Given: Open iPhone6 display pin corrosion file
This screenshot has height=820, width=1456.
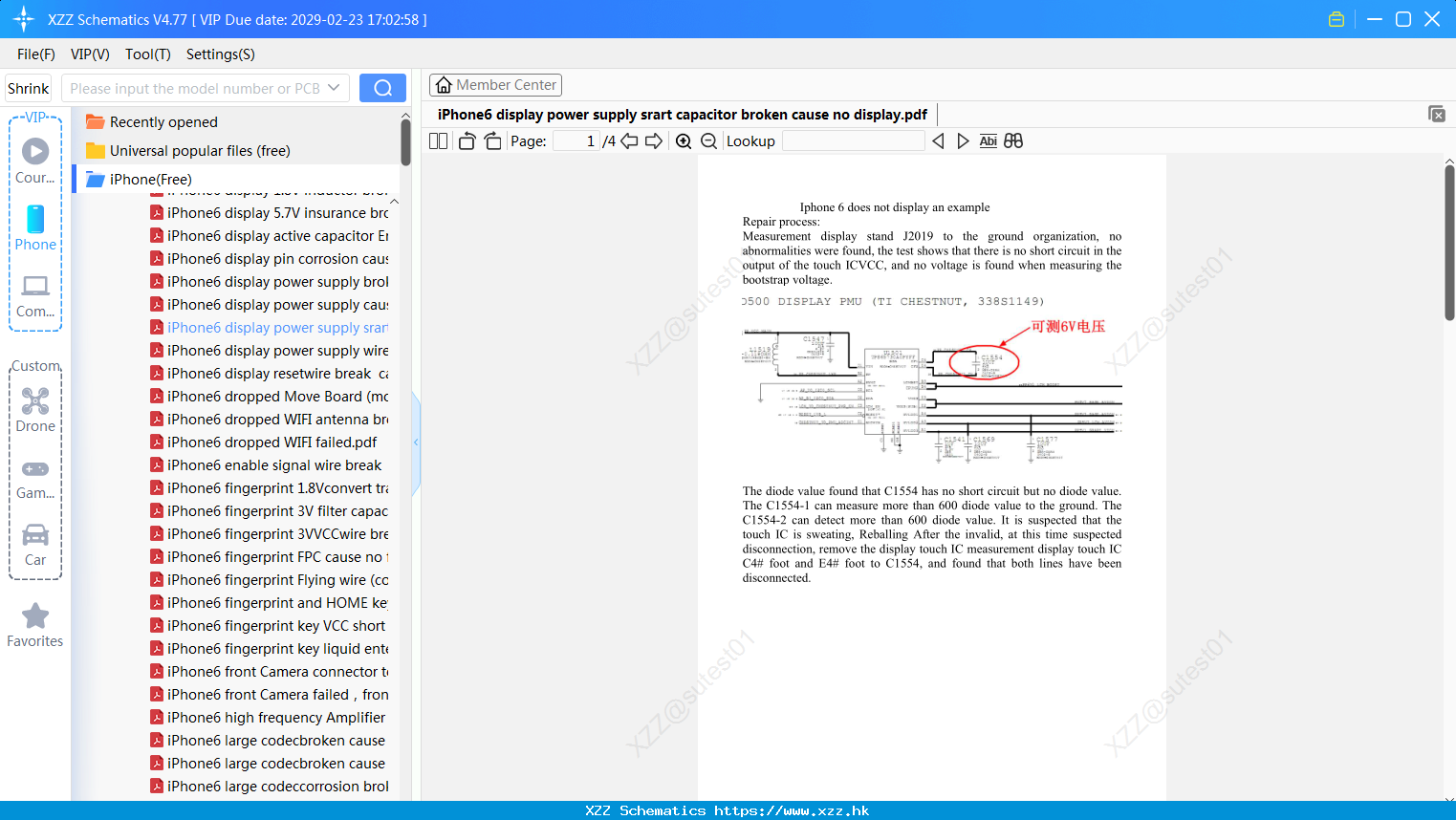Looking at the screenshot, I should [269, 259].
